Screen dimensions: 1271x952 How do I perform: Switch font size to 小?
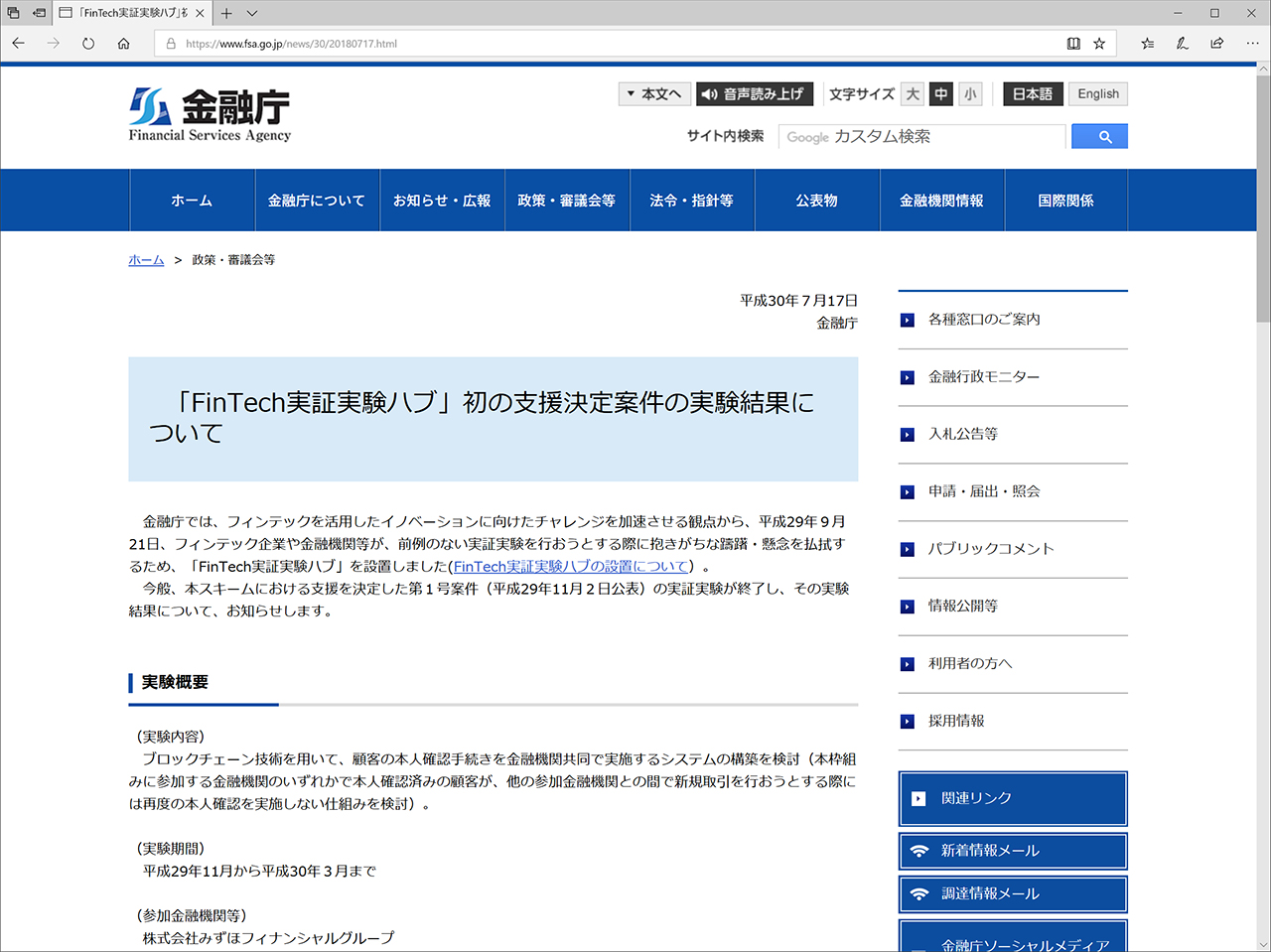(x=970, y=93)
